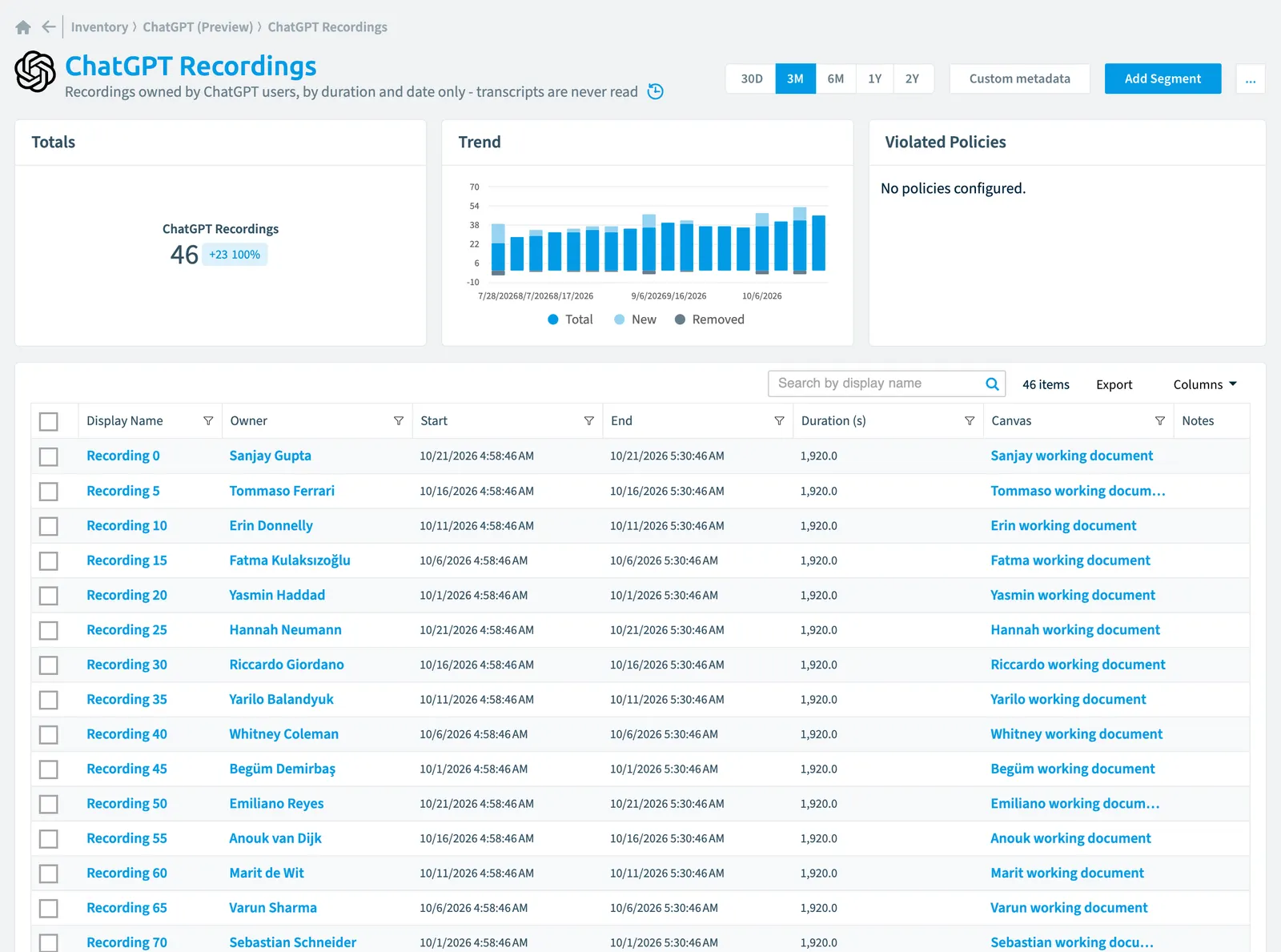This screenshot has width=1281, height=952.
Task: Open the Display Name column filter
Action: 208,421
